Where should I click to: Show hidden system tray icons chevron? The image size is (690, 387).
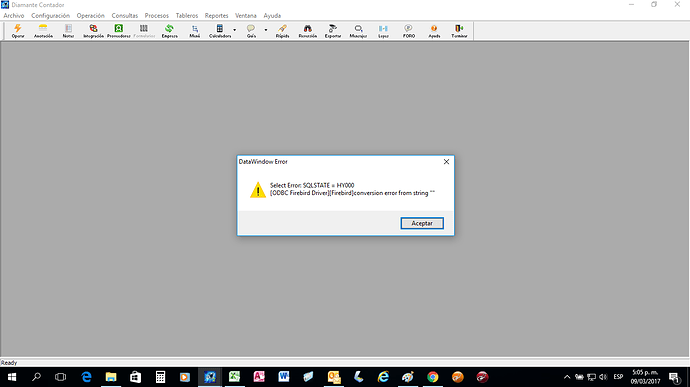[567, 377]
